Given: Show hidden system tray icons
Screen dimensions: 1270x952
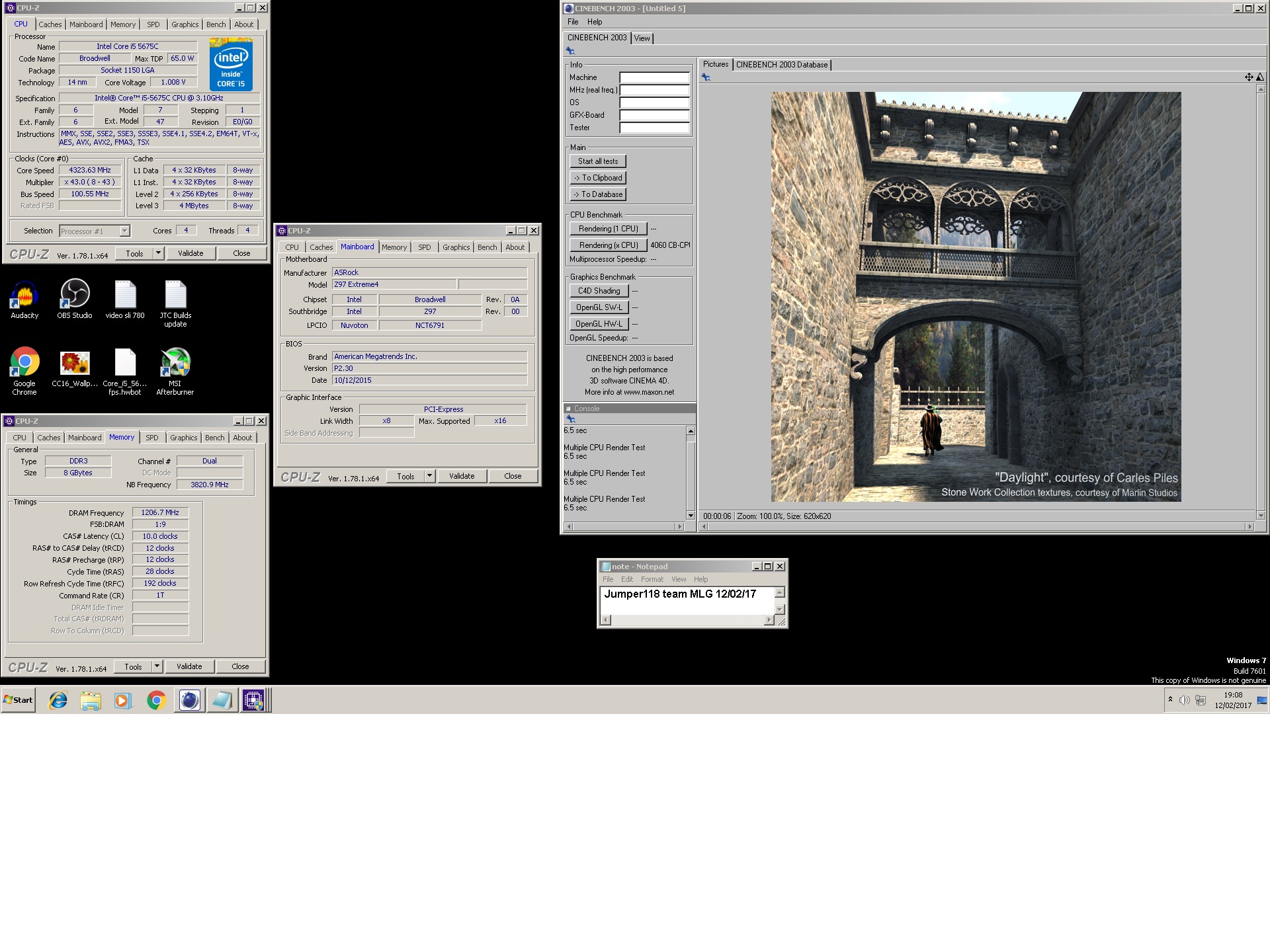Looking at the screenshot, I should (x=1170, y=699).
